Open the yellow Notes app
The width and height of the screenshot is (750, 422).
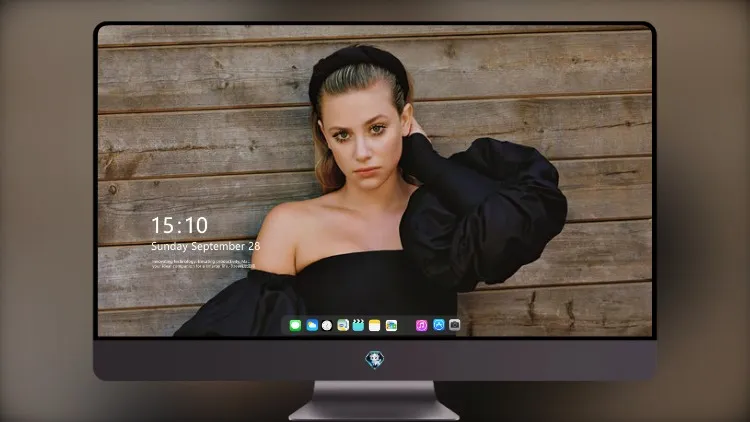[x=375, y=325]
